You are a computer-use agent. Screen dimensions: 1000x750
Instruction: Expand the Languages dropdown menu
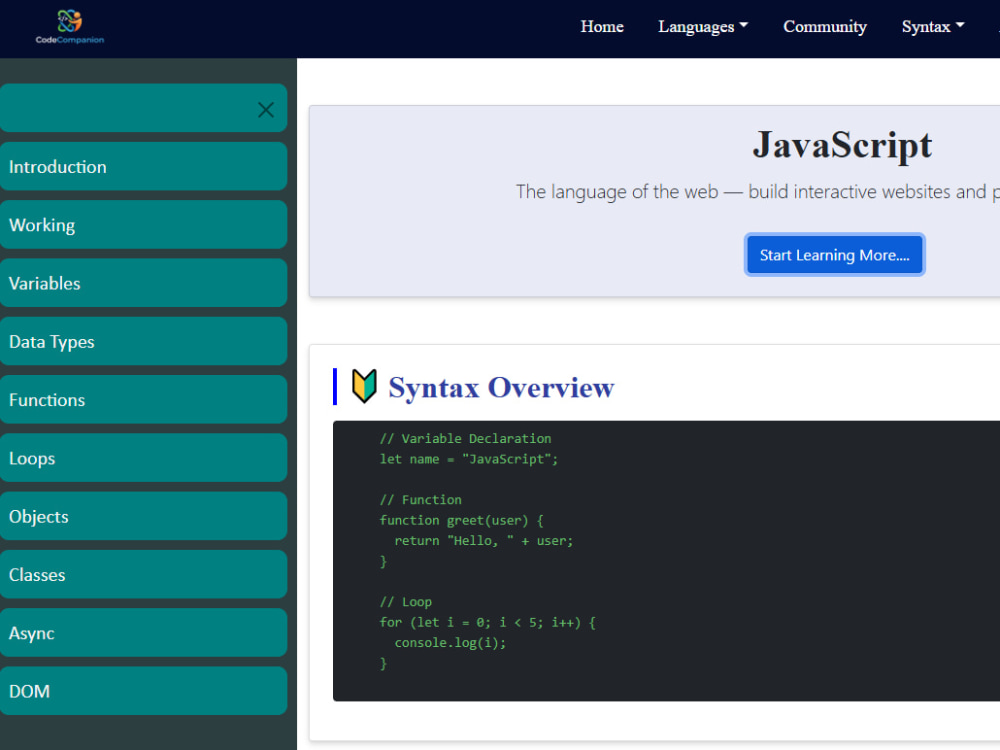703,27
